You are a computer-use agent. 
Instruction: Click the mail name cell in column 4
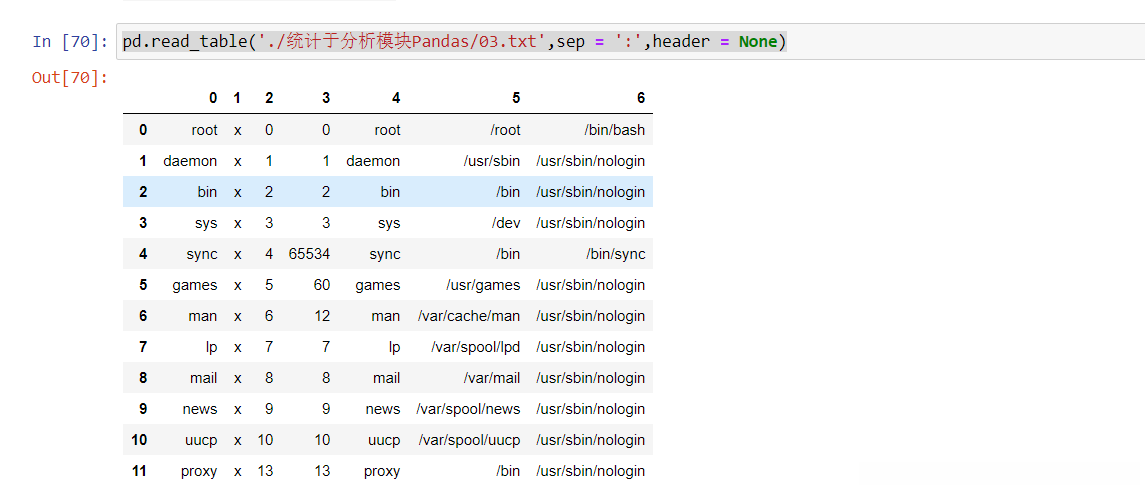[384, 378]
